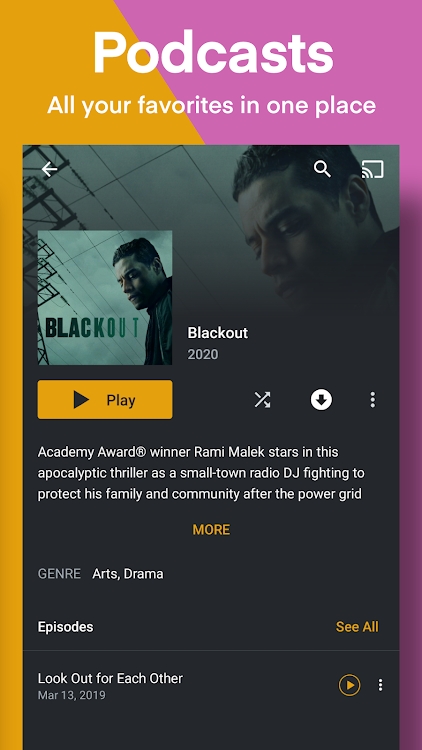Open the Look Out for Each Other title
Viewport: 422px width, 750px height.
coord(111,678)
